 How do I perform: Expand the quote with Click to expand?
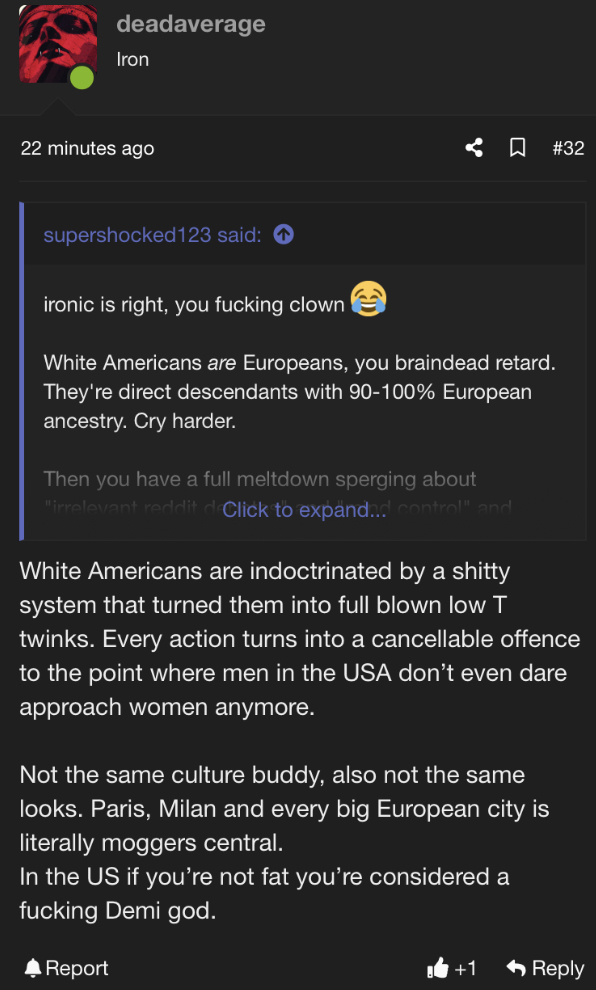click(x=304, y=510)
